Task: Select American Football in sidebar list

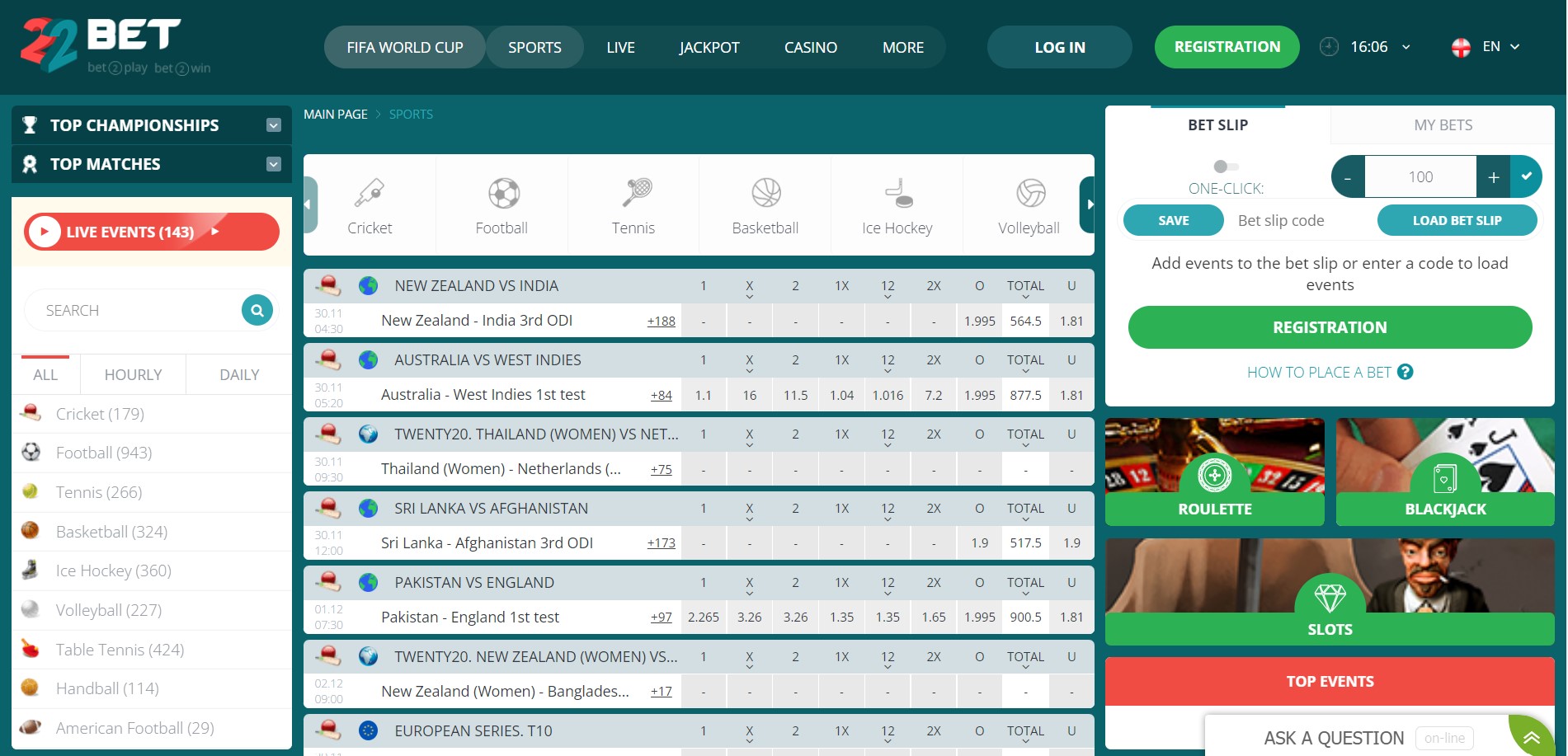Action: click(x=152, y=728)
